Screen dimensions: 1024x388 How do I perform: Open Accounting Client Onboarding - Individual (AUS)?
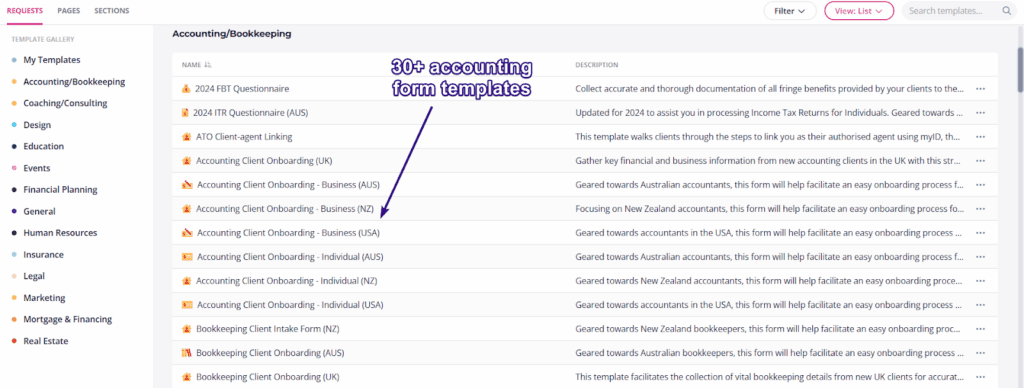[x=290, y=257]
